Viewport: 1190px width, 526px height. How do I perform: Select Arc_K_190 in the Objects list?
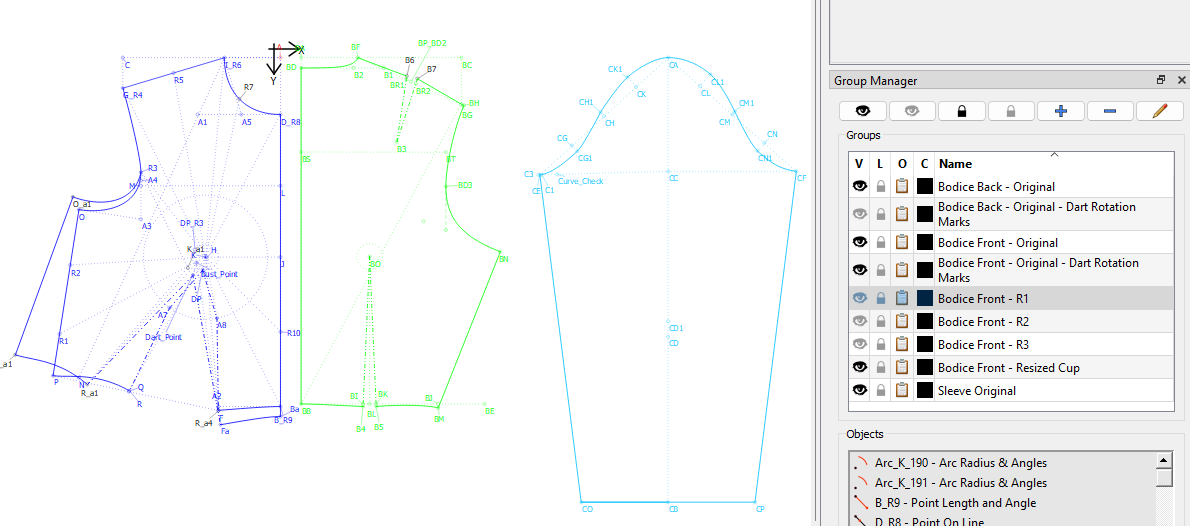click(961, 463)
